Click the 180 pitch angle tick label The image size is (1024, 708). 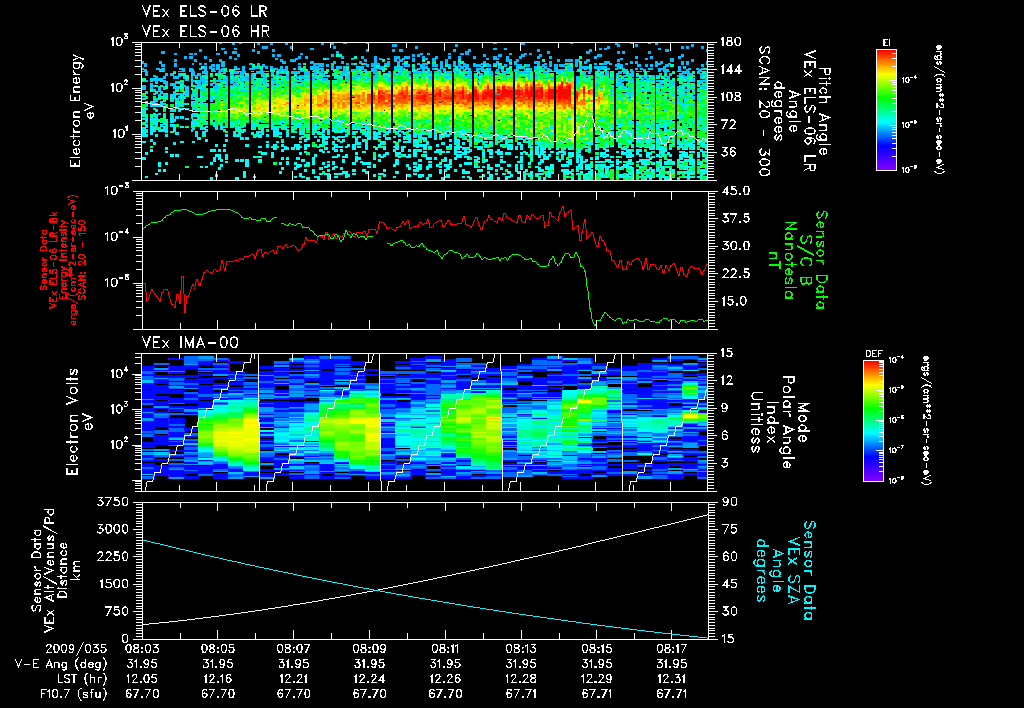click(730, 42)
